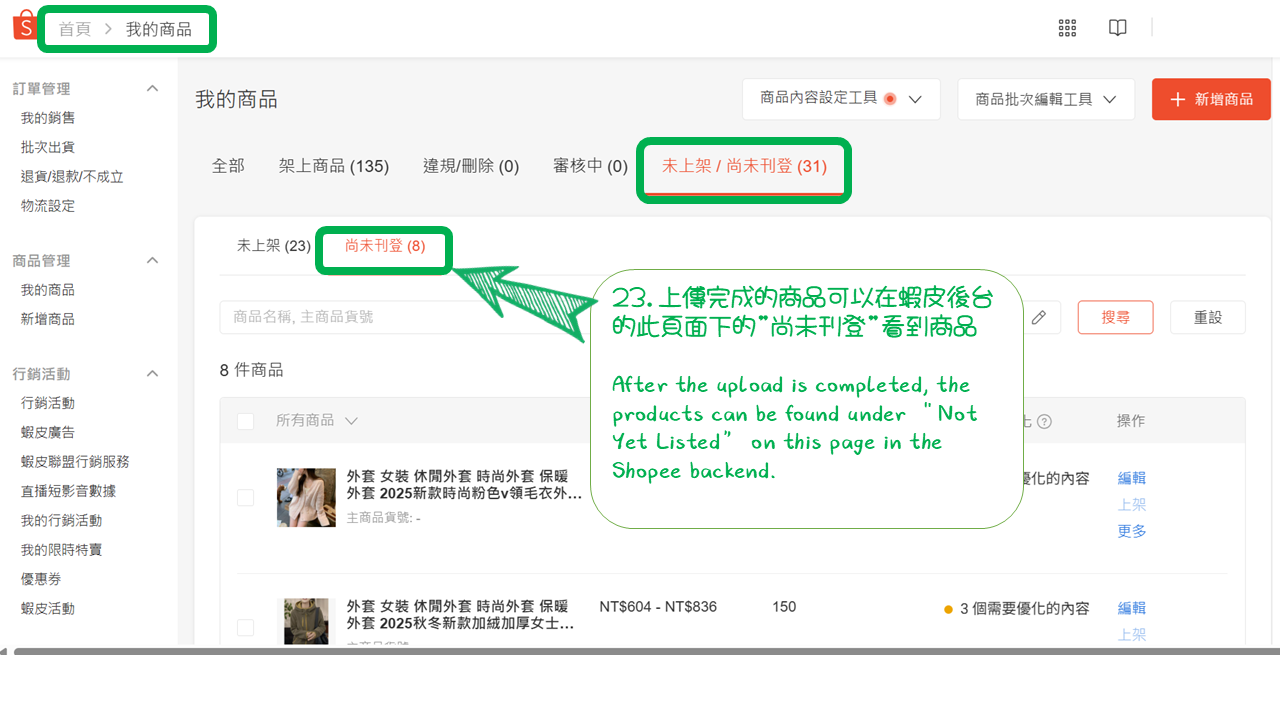Open the 商品內容設定工具 dropdown

pyautogui.click(x=841, y=99)
